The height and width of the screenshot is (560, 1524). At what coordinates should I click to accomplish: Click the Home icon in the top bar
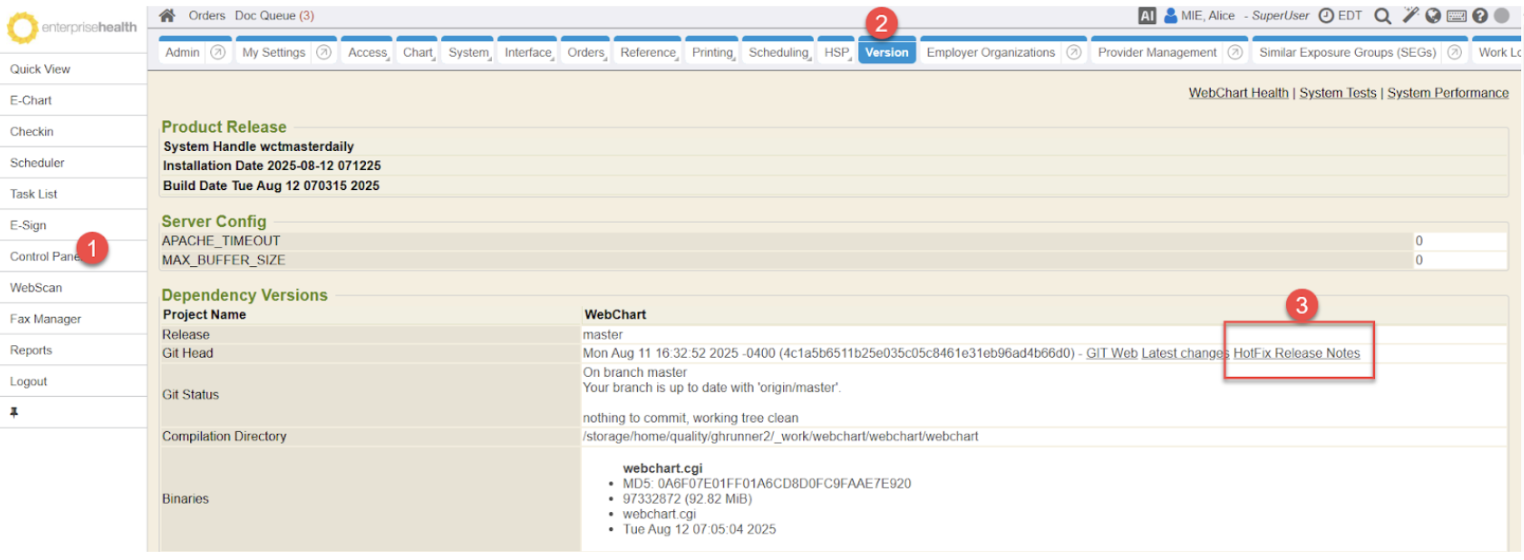point(168,16)
